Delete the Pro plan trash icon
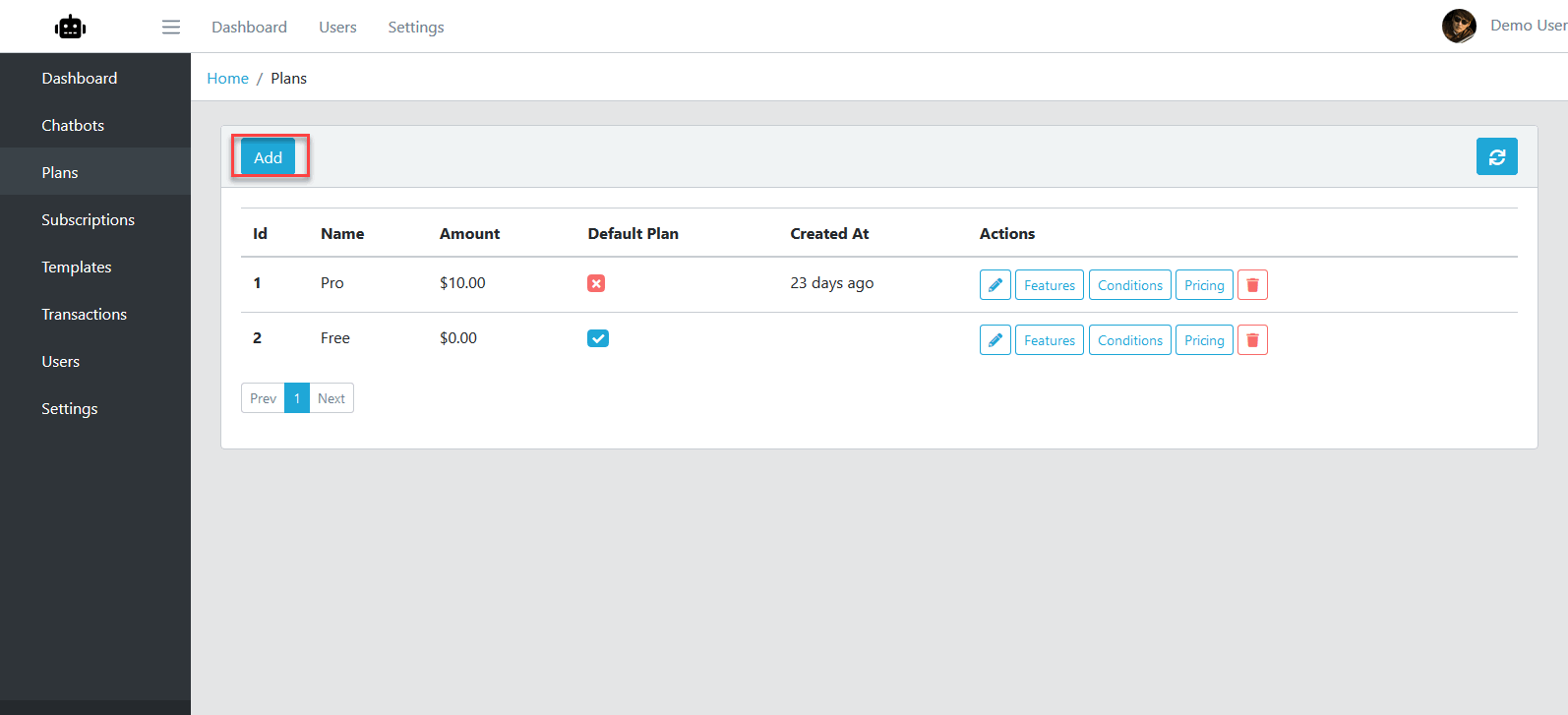Image resolution: width=1568 pixels, height=715 pixels. point(1252,285)
